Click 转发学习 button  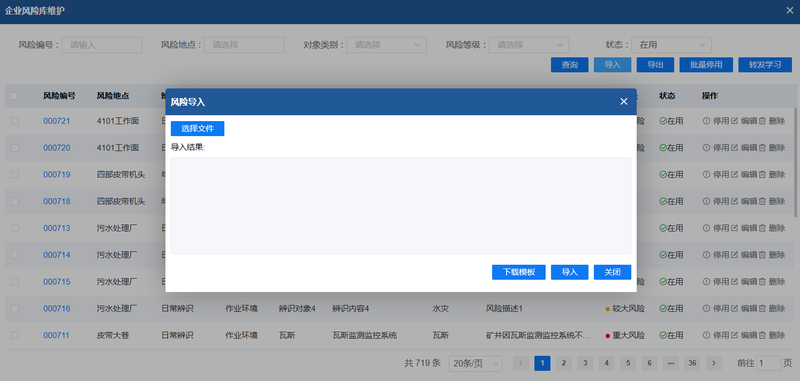[x=765, y=65]
